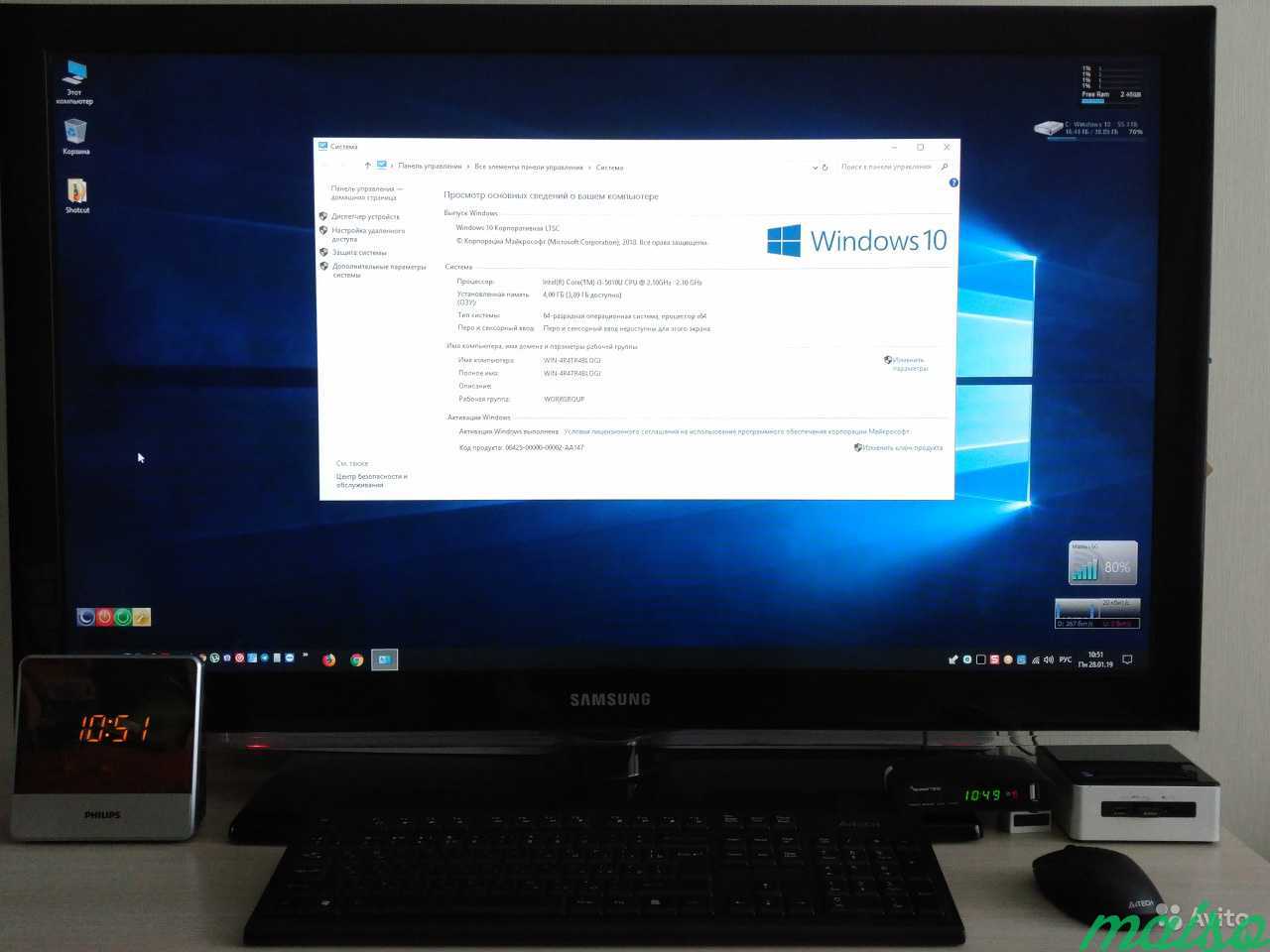The width and height of the screenshot is (1270, 952).
Task: Click 'Система' breadcrumb segment
Action: click(x=609, y=168)
